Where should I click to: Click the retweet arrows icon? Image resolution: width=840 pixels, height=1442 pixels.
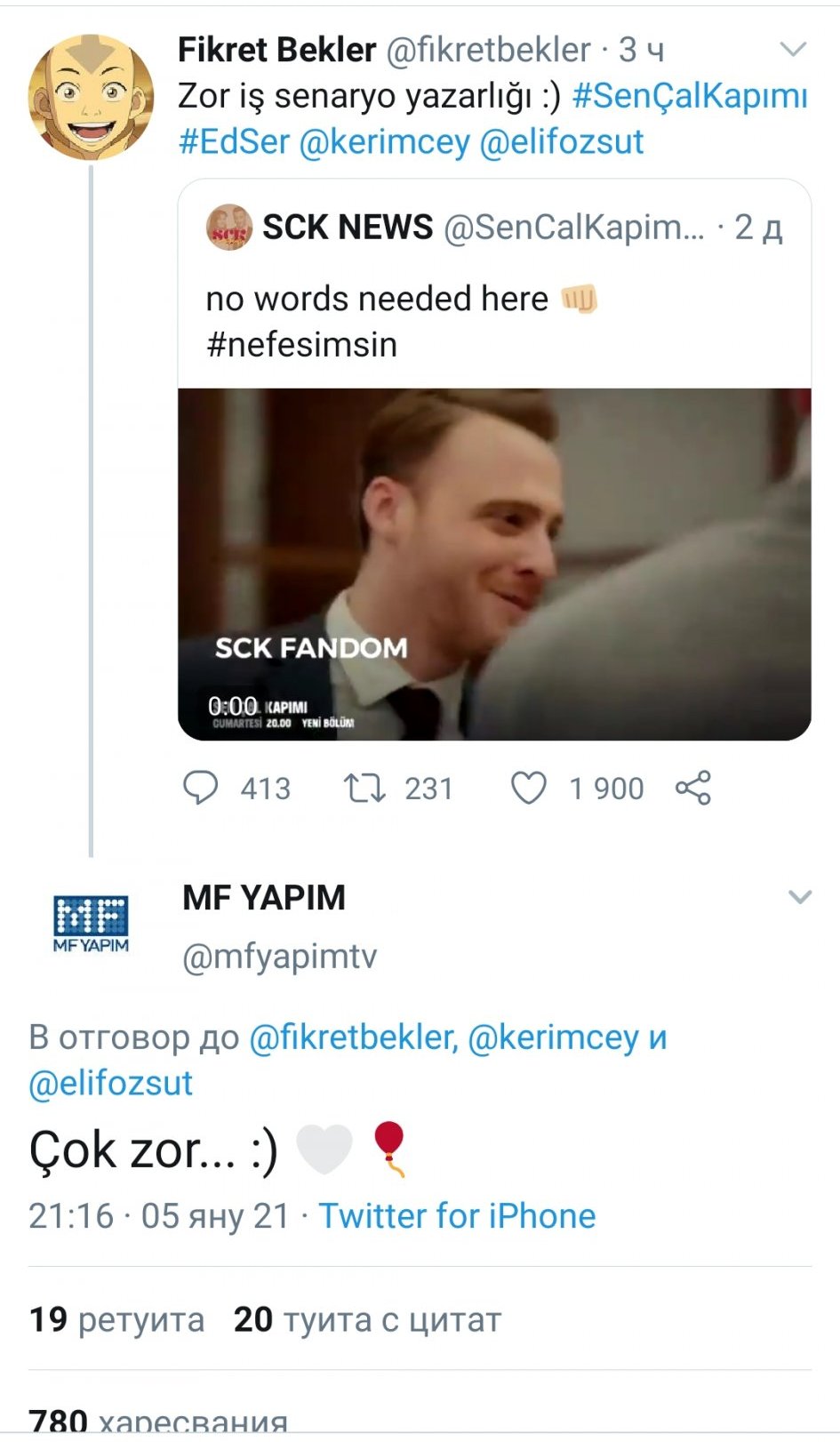[x=364, y=788]
